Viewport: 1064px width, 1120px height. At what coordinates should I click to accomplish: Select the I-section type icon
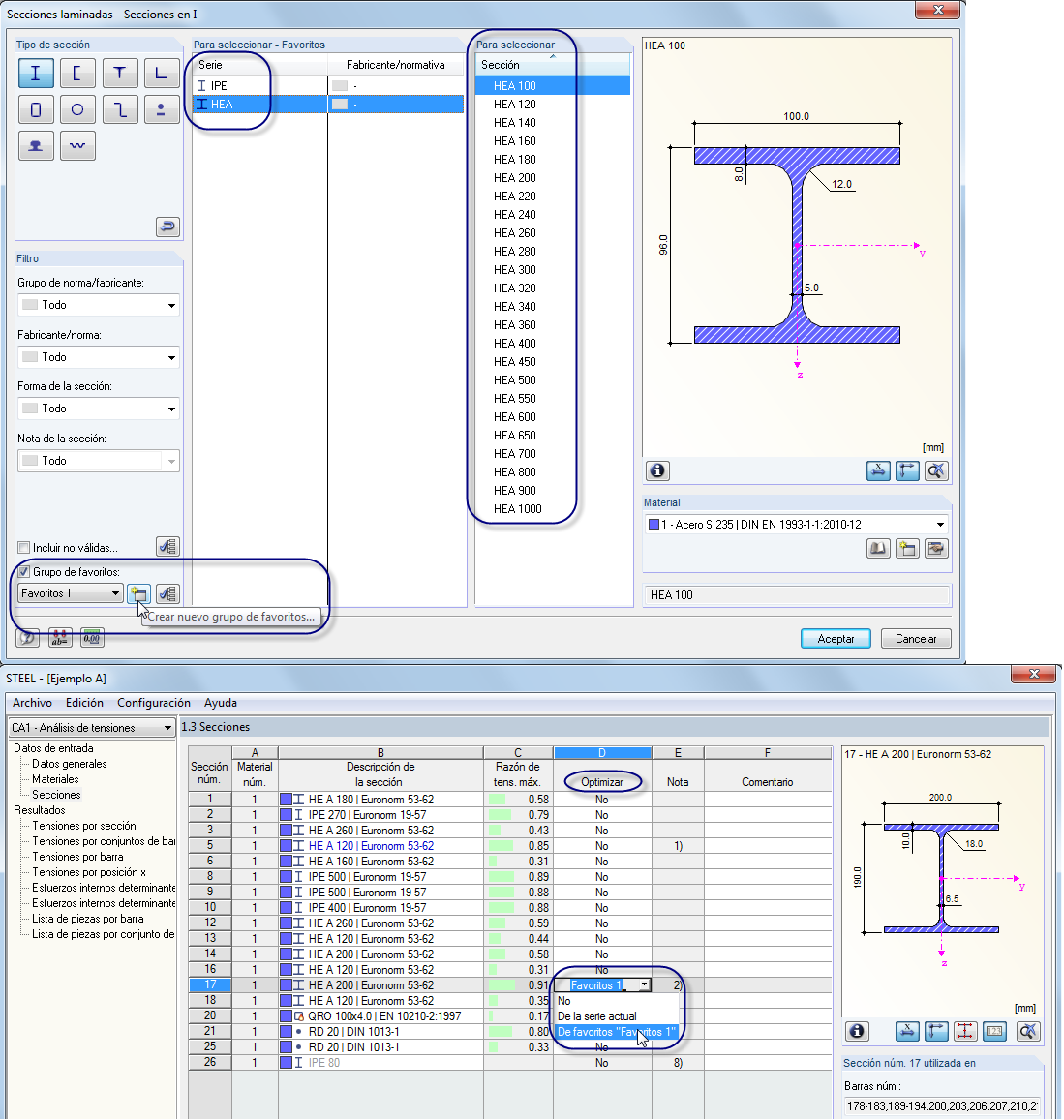pyautogui.click(x=36, y=73)
